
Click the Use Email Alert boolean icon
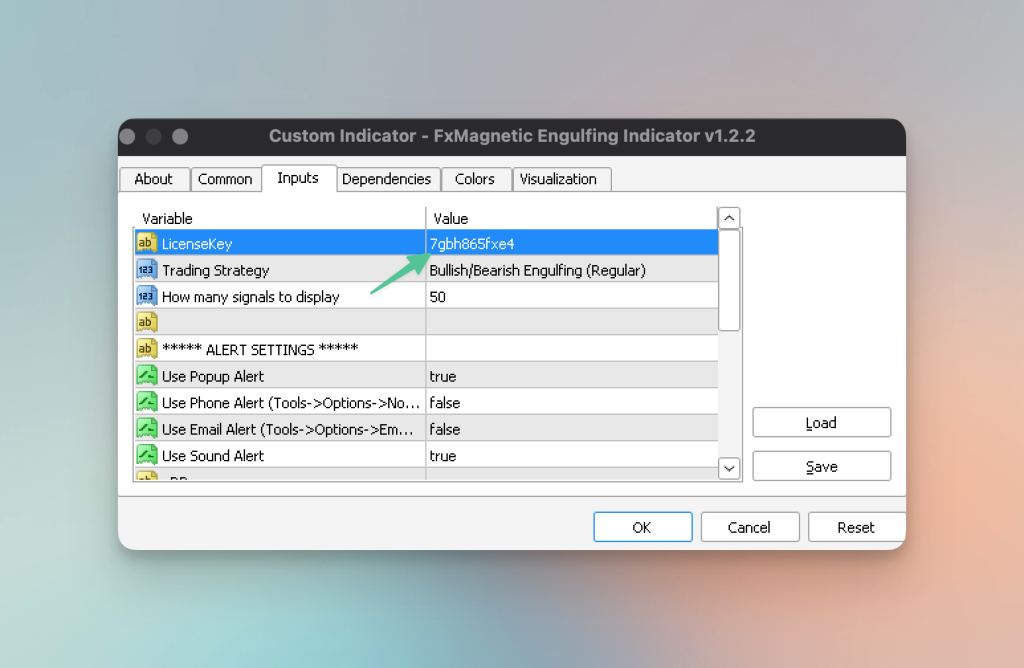(x=147, y=429)
